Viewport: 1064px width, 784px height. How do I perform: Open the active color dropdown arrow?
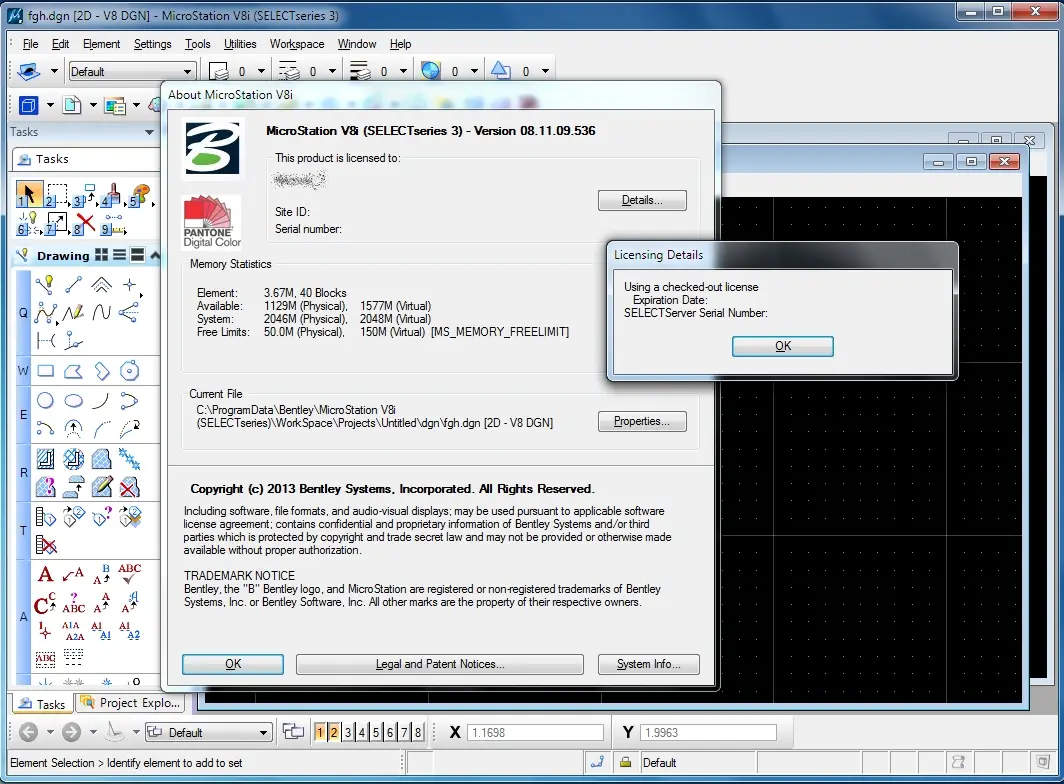coord(261,71)
